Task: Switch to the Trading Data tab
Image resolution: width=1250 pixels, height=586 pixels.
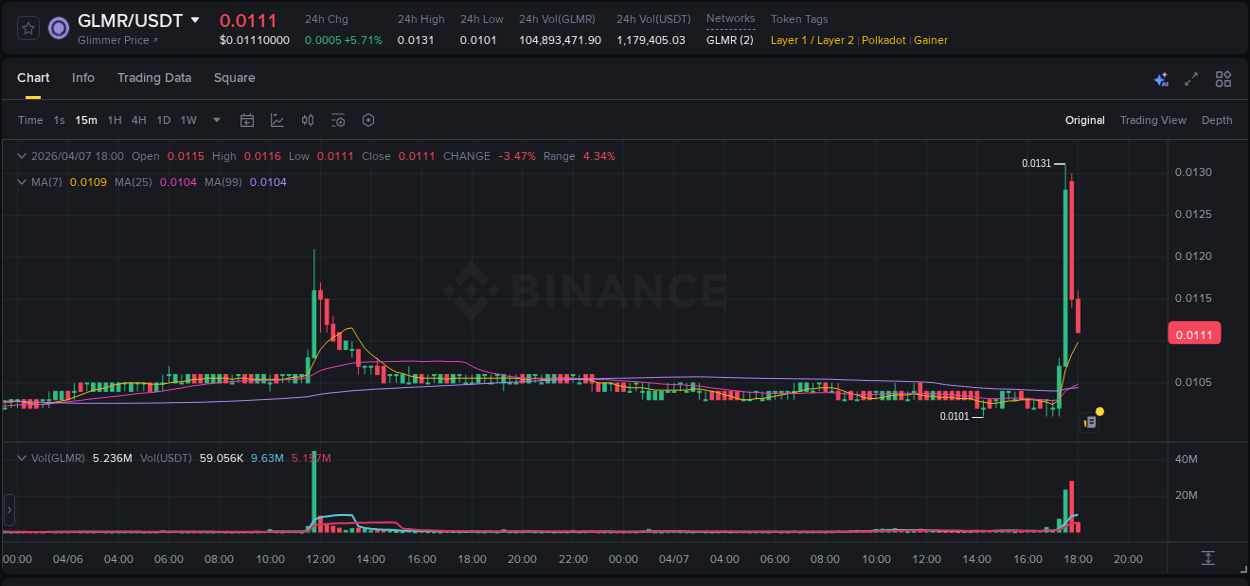Action: (x=154, y=78)
